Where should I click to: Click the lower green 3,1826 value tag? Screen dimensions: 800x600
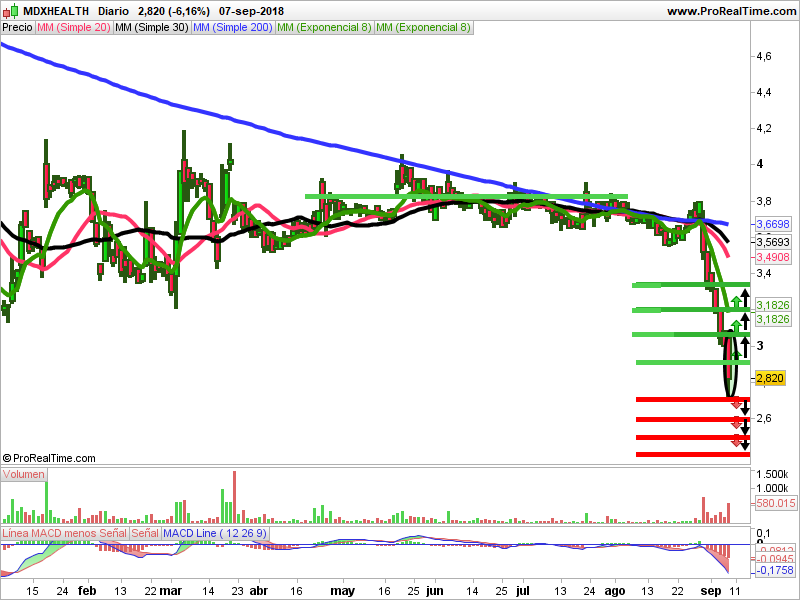point(773,319)
